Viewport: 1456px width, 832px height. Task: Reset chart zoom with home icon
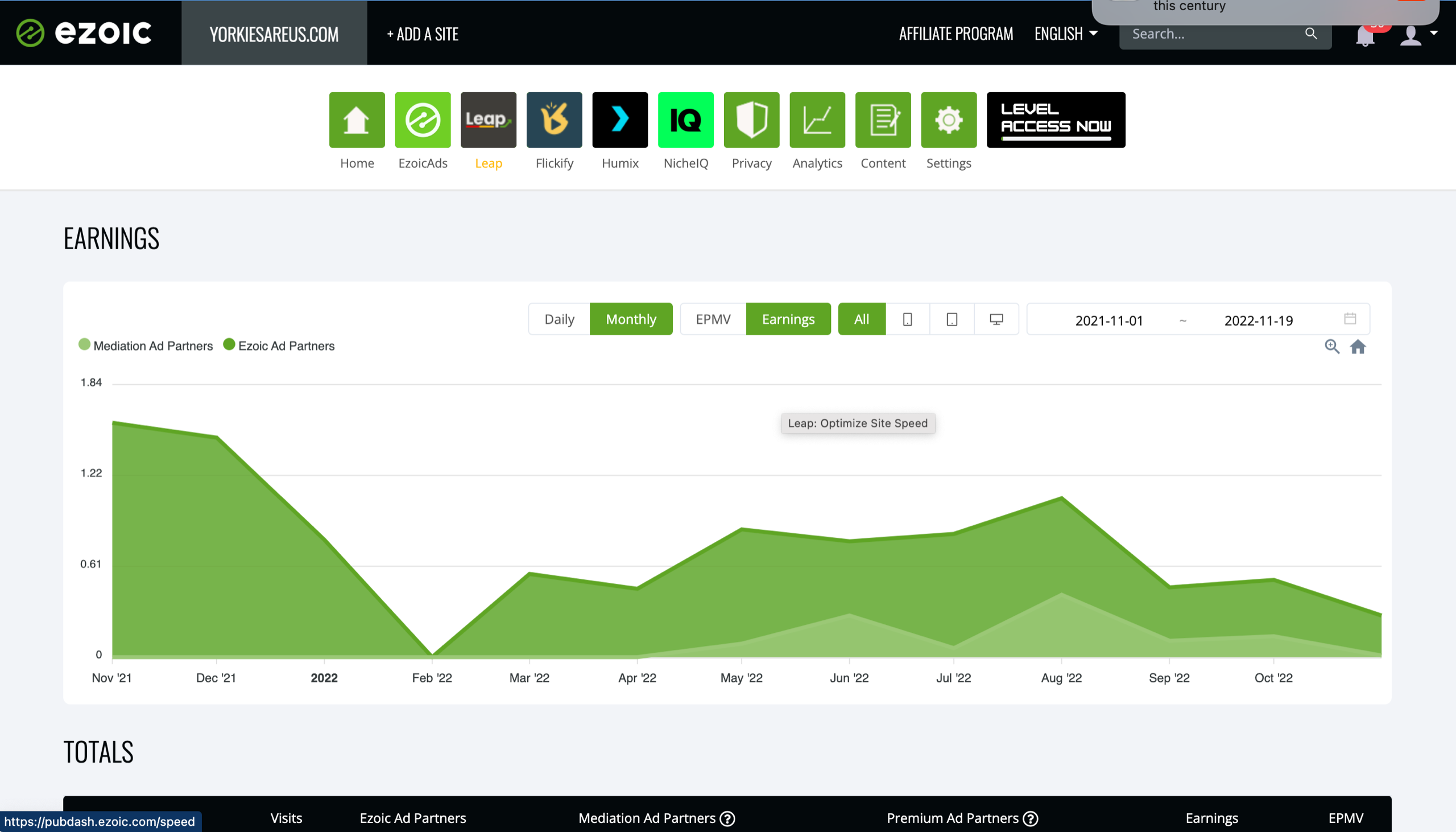(1358, 346)
